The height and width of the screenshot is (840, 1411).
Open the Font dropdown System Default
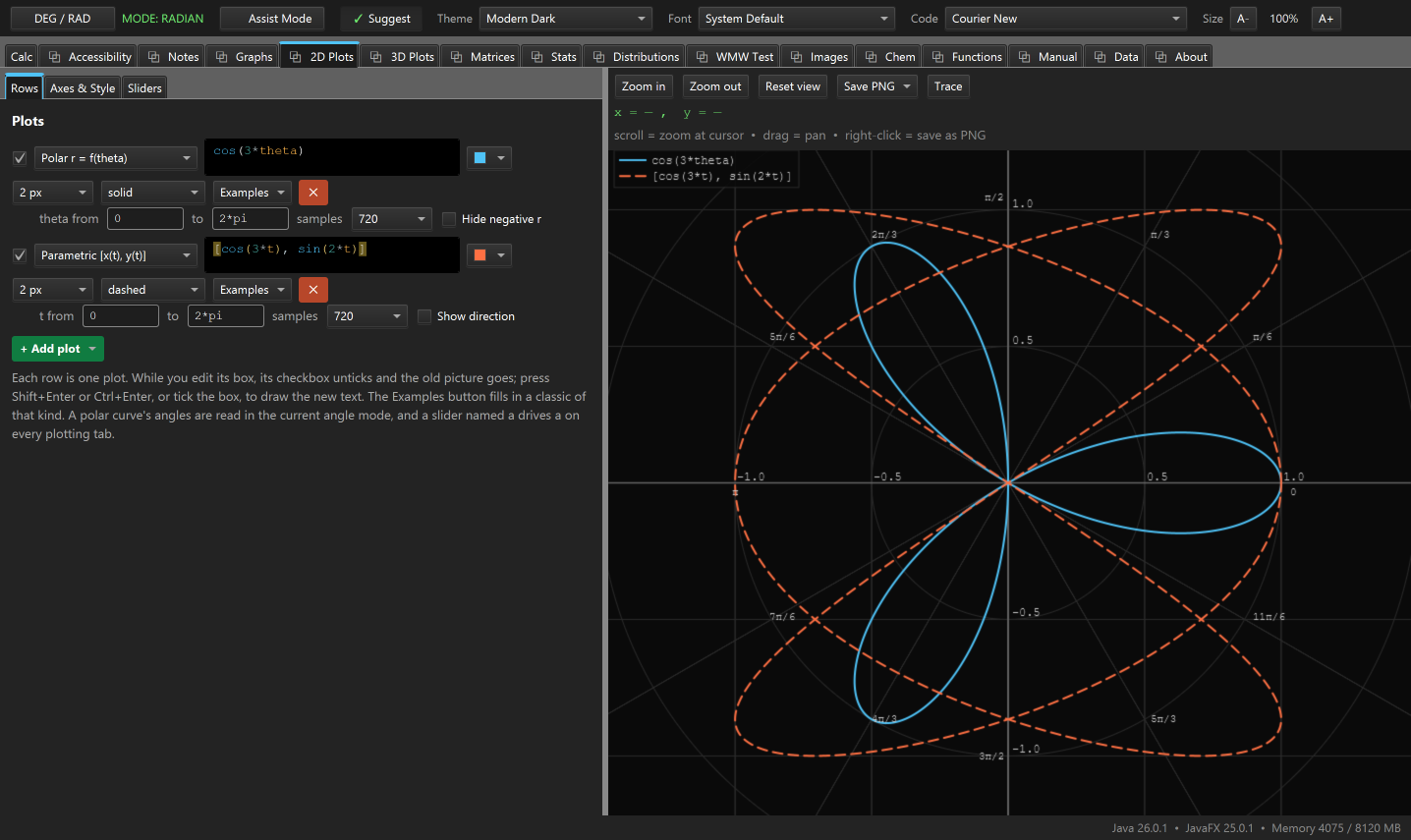(796, 19)
